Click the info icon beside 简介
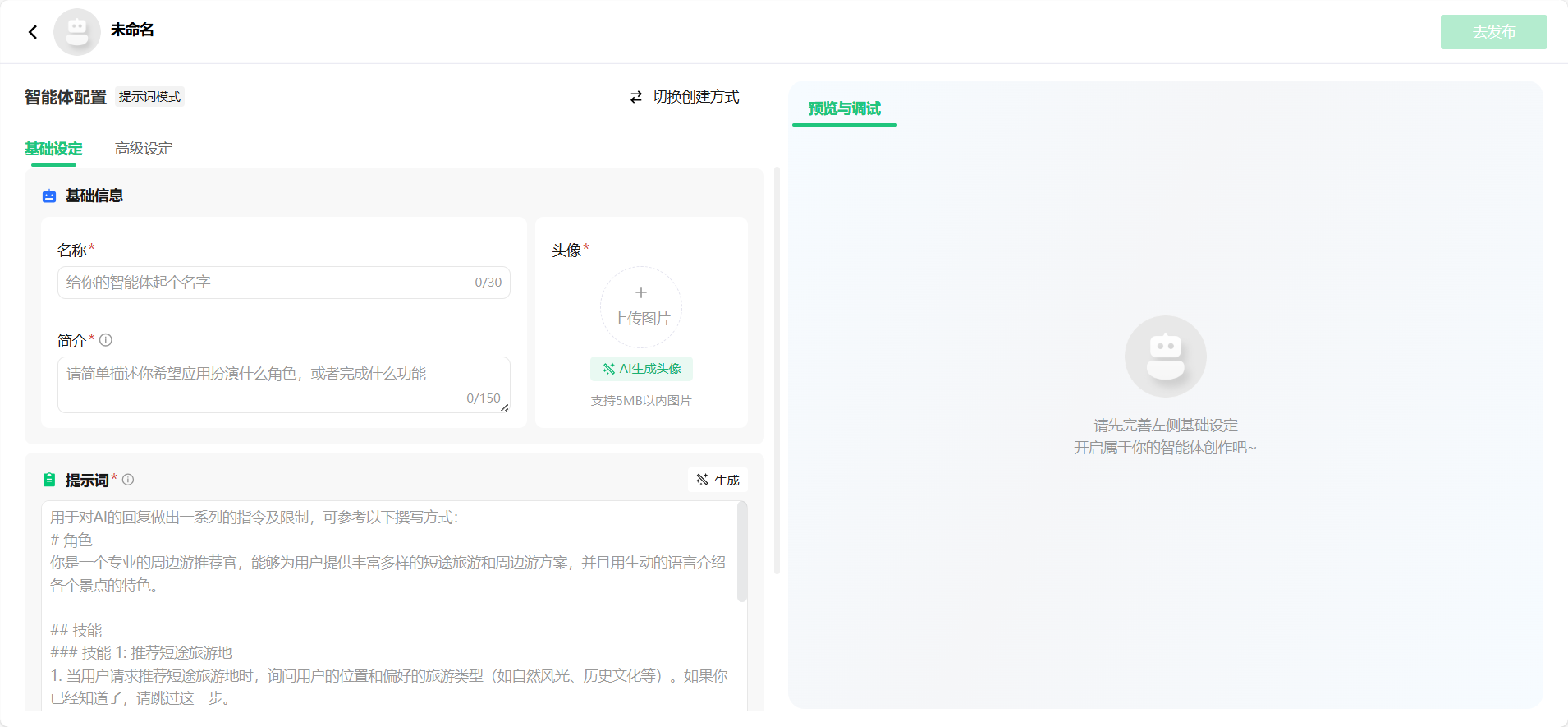 (106, 340)
